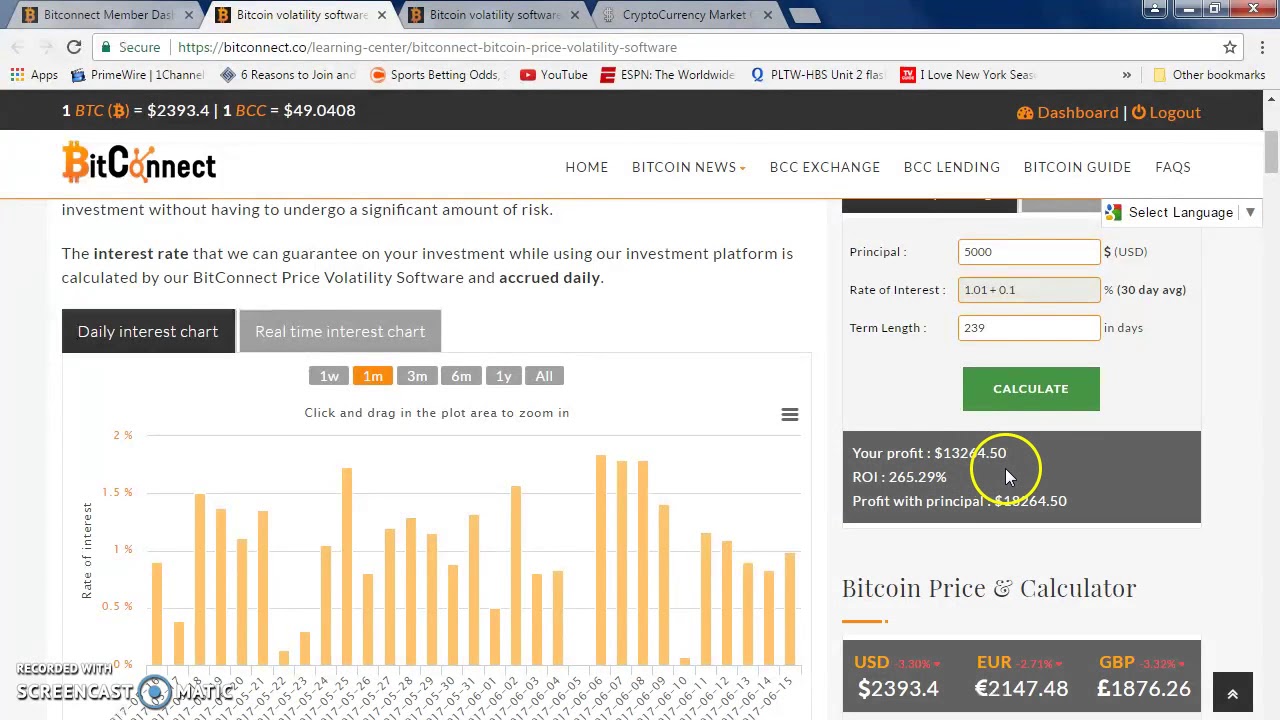
Task: Close the active Bitcoin volatility tab
Action: pos(382,15)
